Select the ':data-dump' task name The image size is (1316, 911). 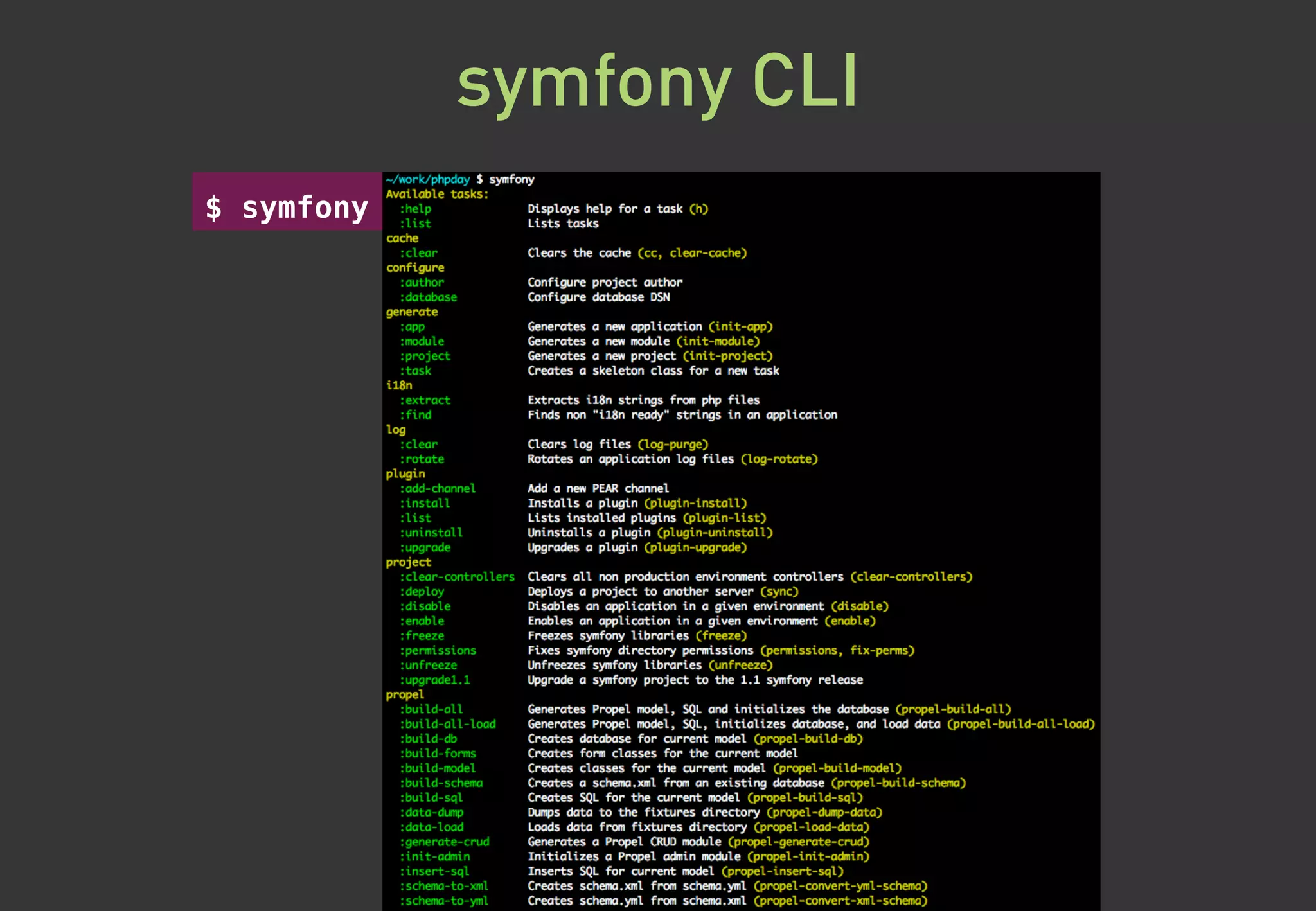431,813
